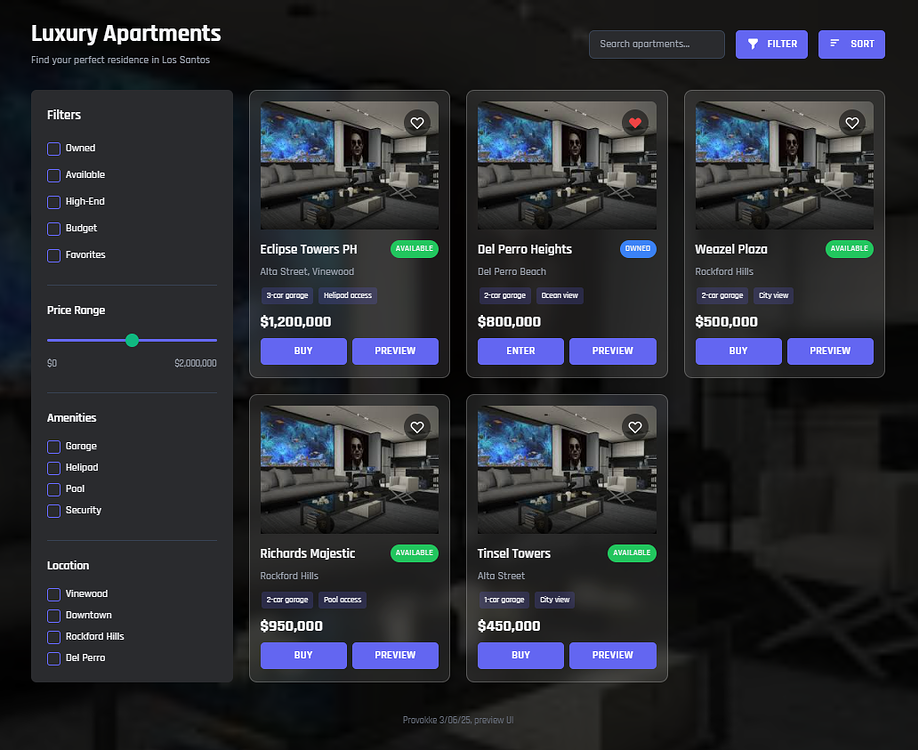
Task: Check the High-End filter
Action: click(x=52, y=201)
